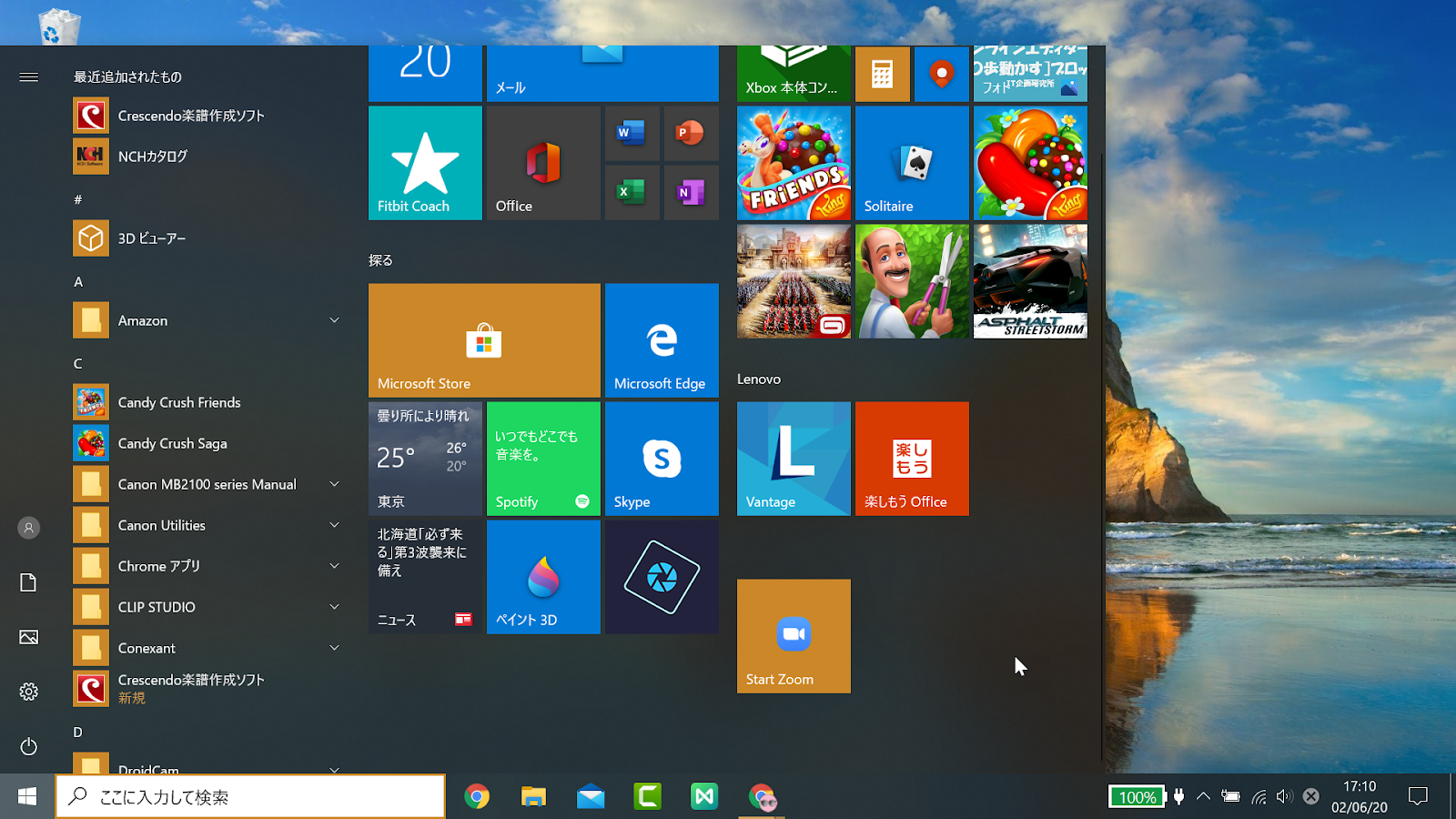Open the Microsoft Edge tile
The width and height of the screenshot is (1456, 819).
(662, 340)
